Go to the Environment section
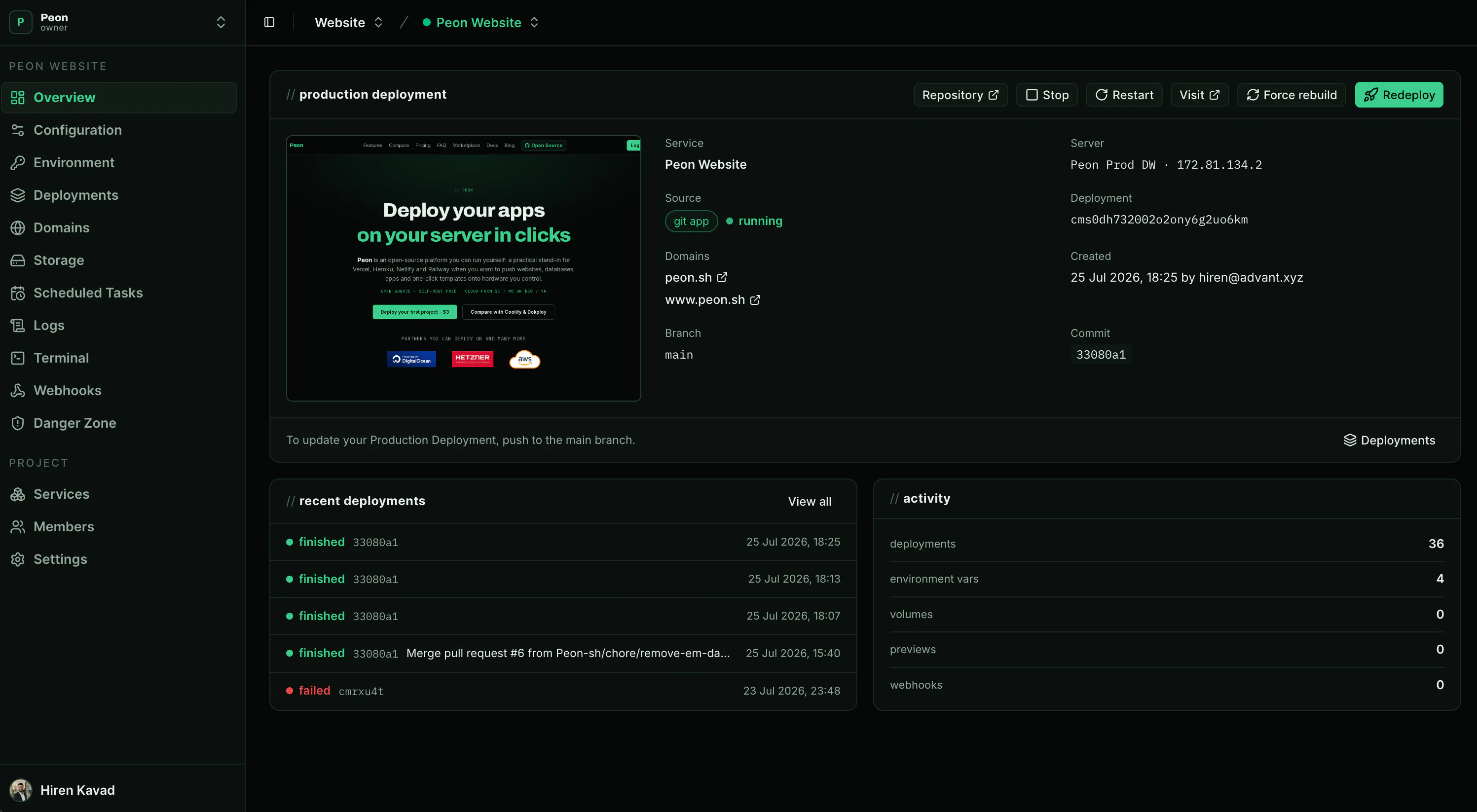Screen dimensions: 1477x812 tap(119, 163)
